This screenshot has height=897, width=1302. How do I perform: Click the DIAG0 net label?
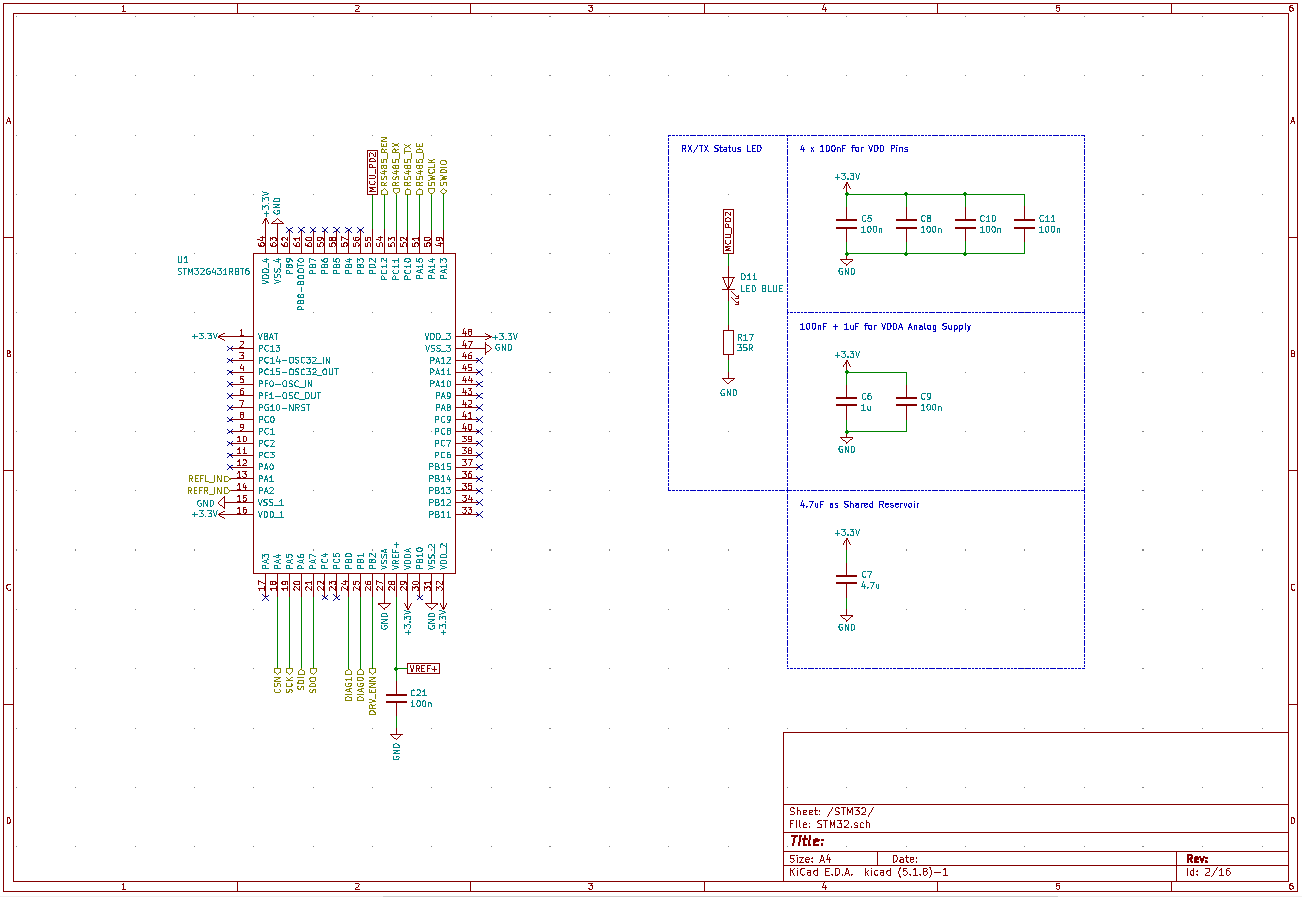pos(360,685)
